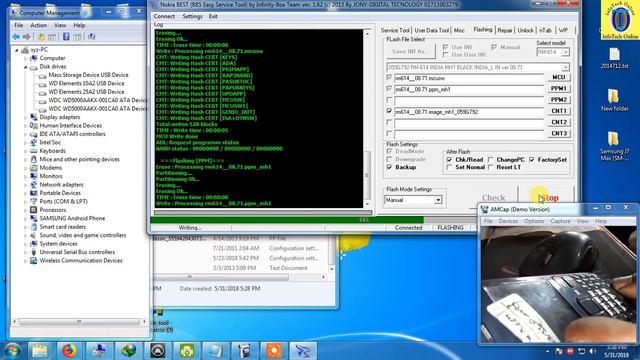Image resolution: width=640 pixels, height=360 pixels.
Task: Click the CNT2 file button
Action: pos(559,122)
